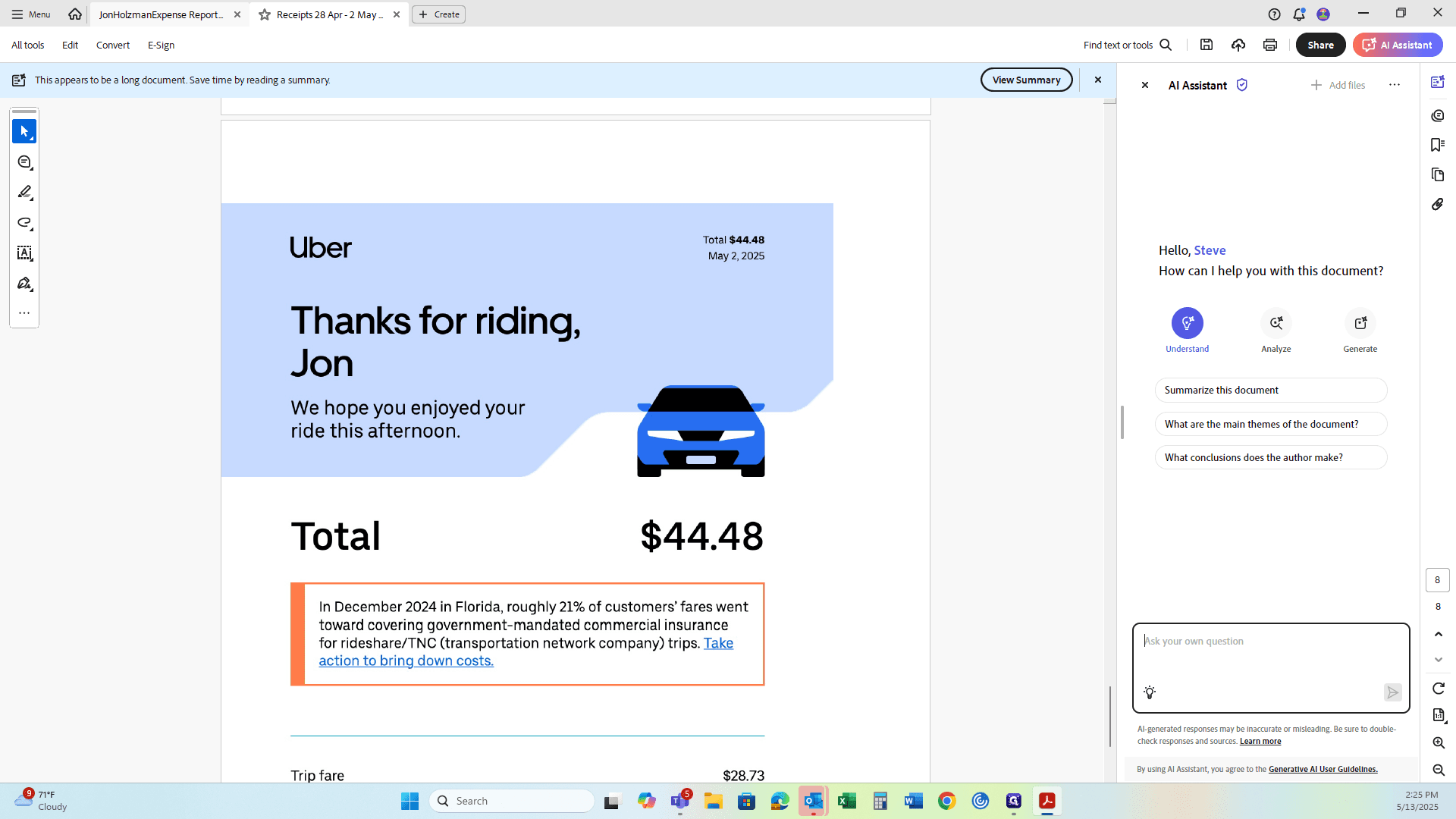
Task: Click Add files in AI Assistant
Action: [x=1338, y=85]
